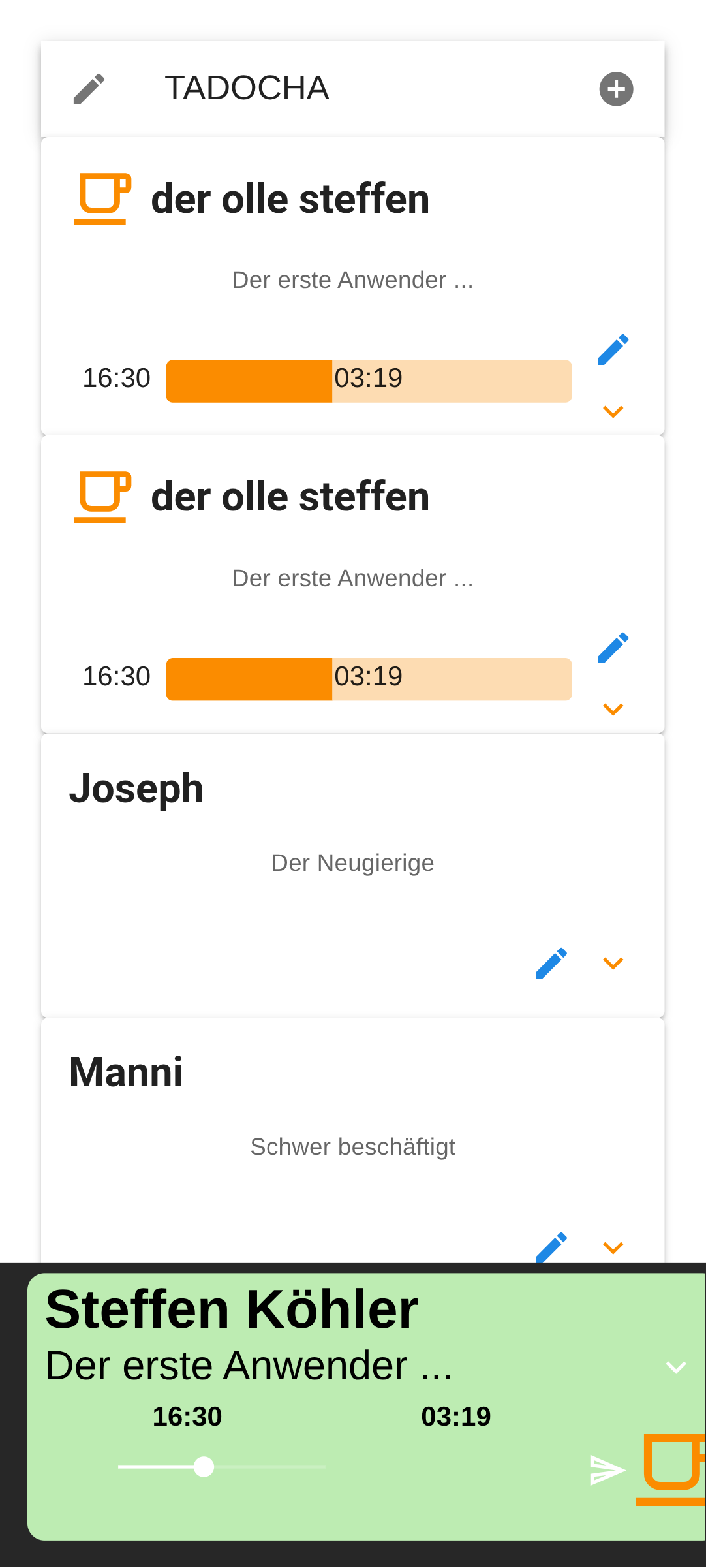Expand the second 'der olle steffen' card
Viewport: 706px width, 1568px height.
coord(613,710)
